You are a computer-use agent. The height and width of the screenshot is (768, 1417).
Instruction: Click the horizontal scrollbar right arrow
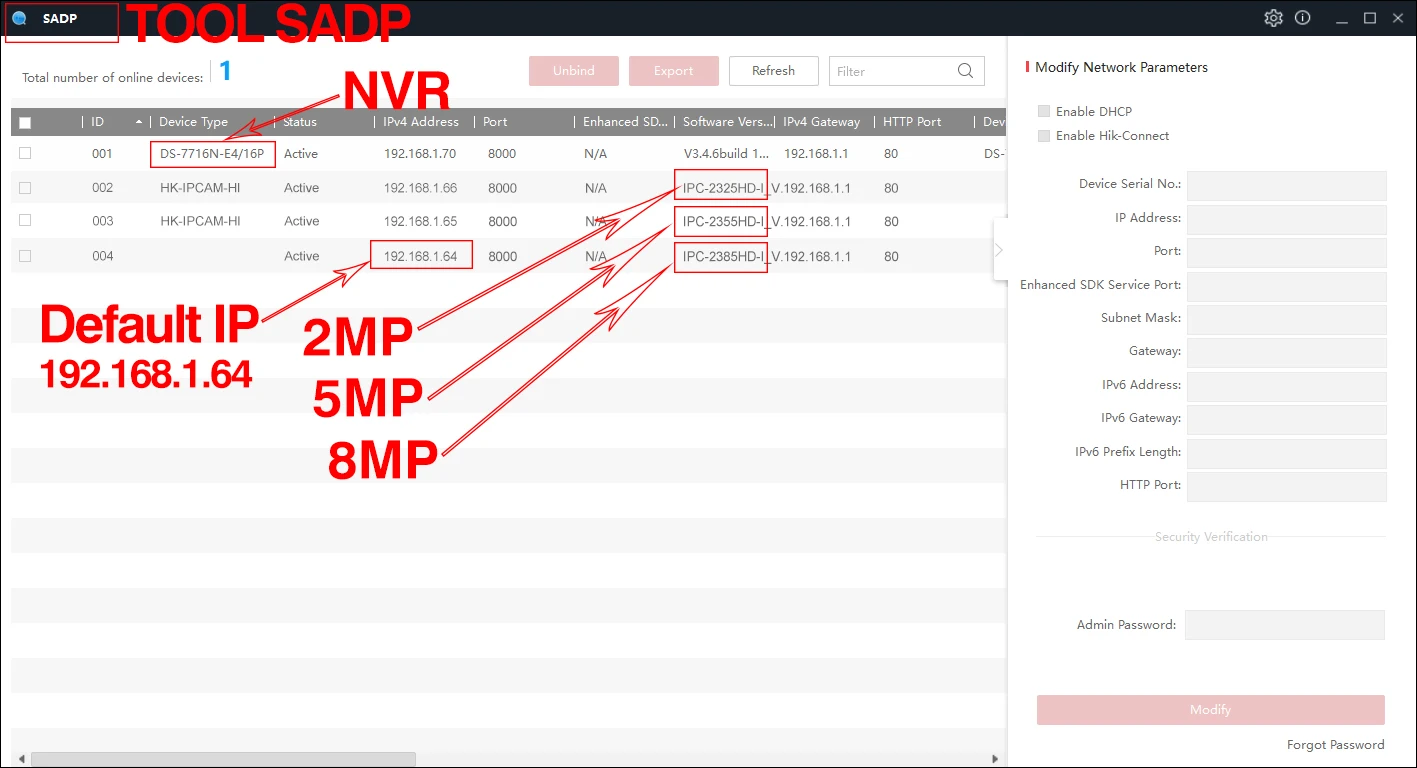(x=995, y=759)
